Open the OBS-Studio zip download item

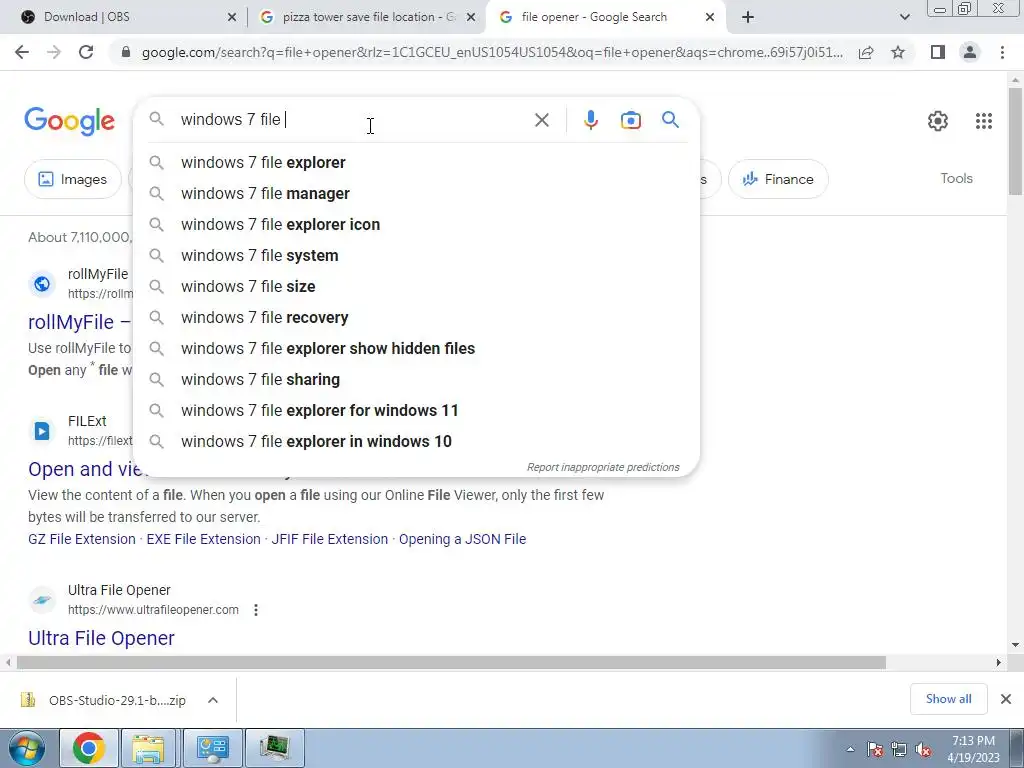pyautogui.click(x=104, y=700)
